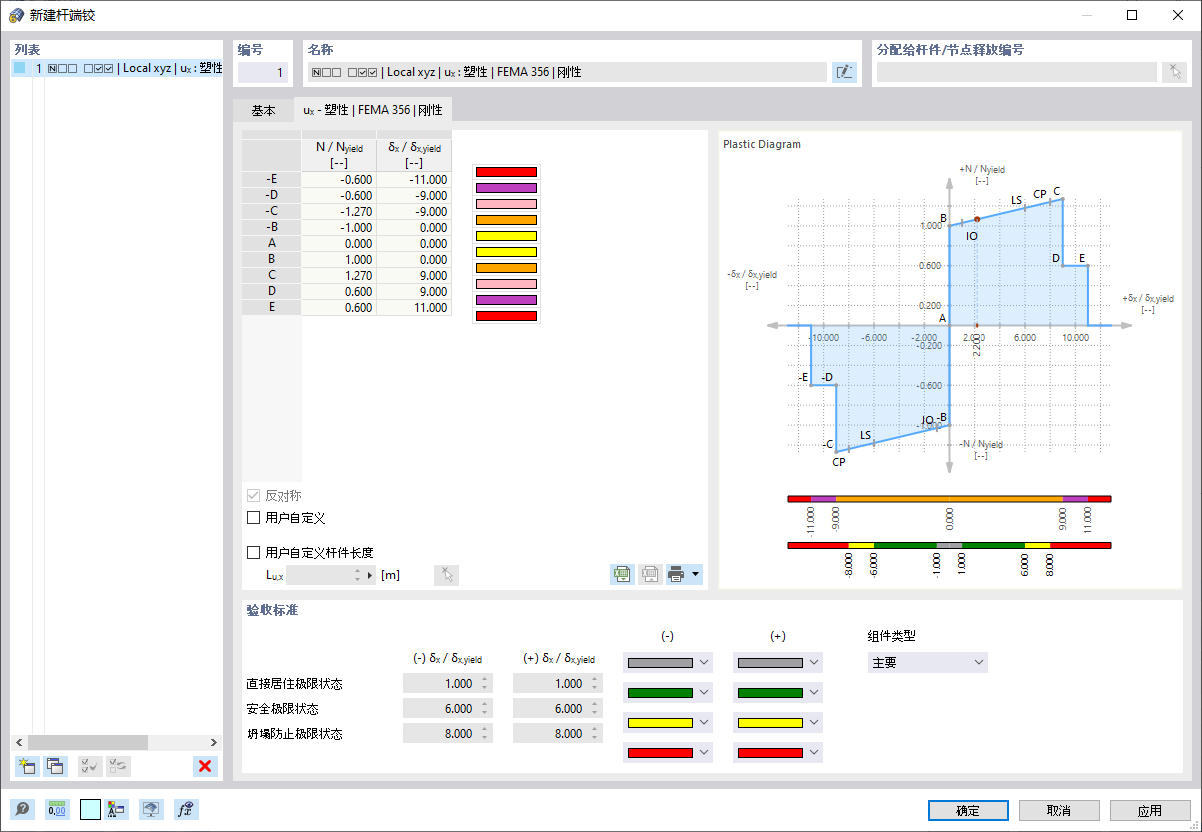The height and width of the screenshot is (832, 1202).
Task: Open the red color dropdown in (-) column
Action: click(x=668, y=752)
